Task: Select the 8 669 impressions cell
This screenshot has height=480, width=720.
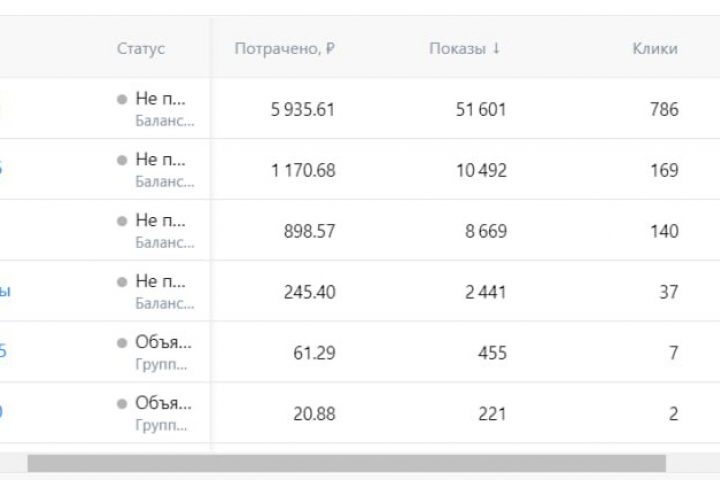Action: coord(481,232)
